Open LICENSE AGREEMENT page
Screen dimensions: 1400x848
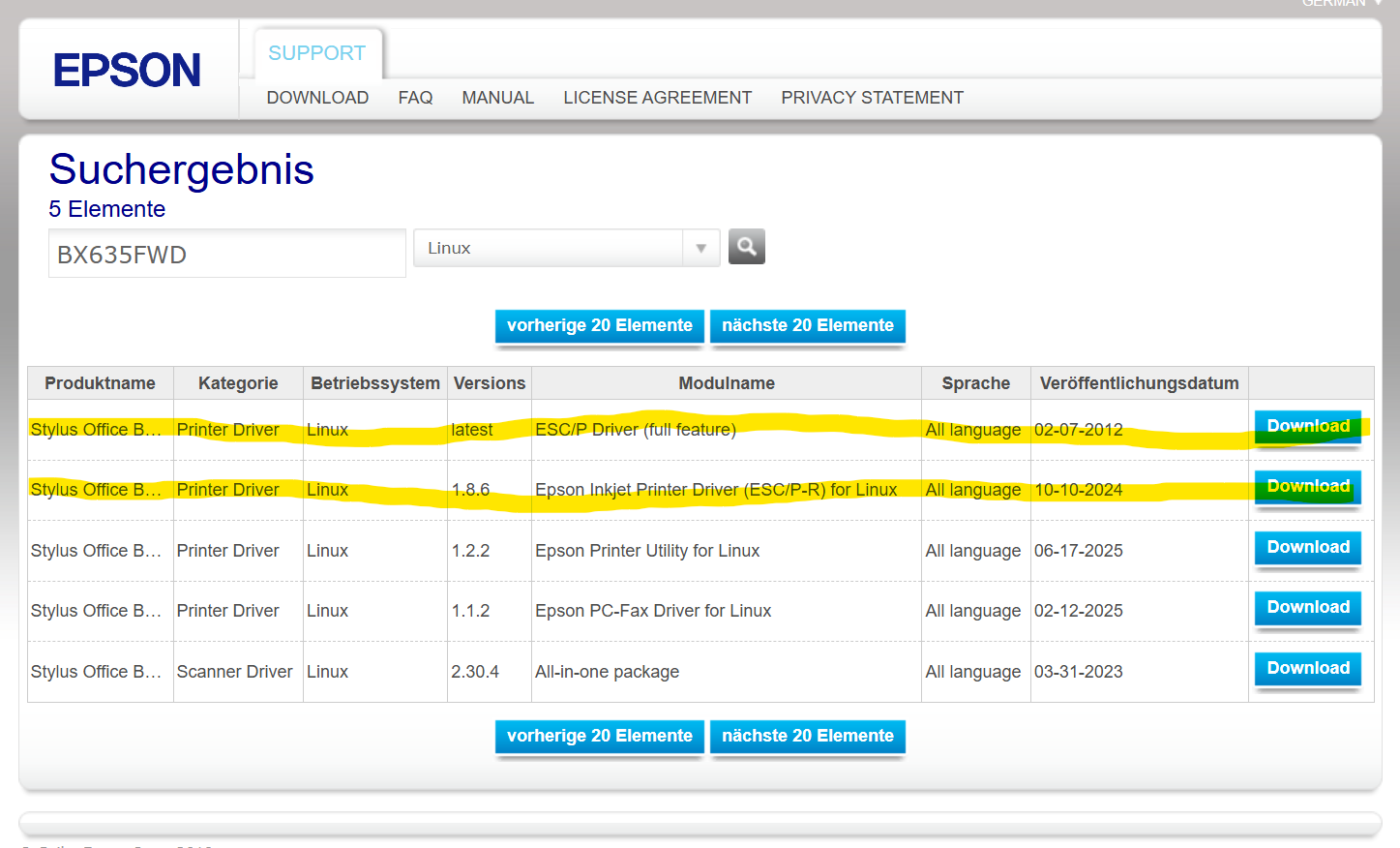[x=657, y=98]
